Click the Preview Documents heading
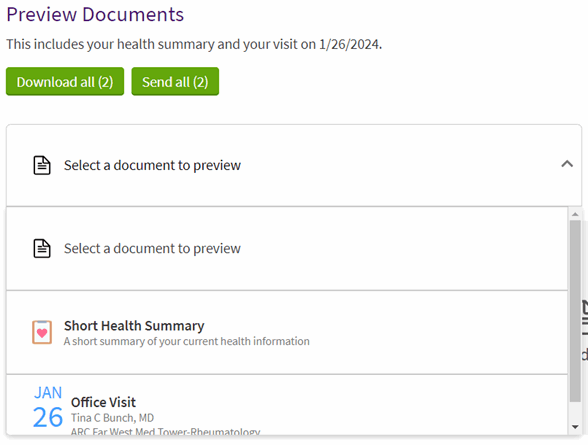This screenshot has width=588, height=445. 95,15
